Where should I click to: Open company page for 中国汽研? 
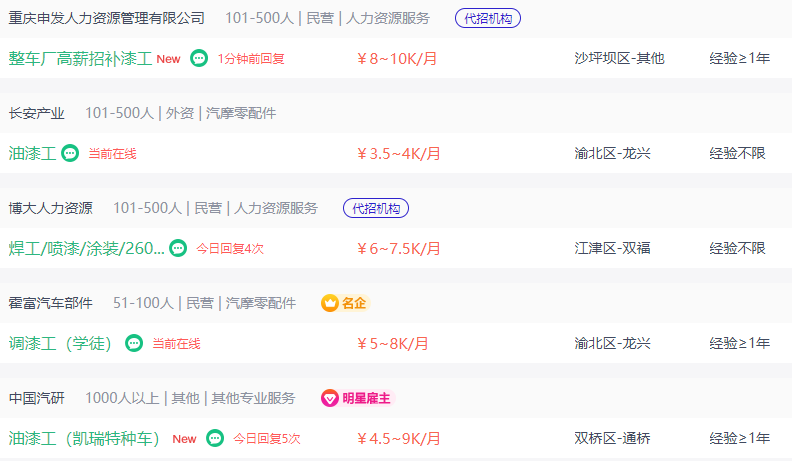(x=36, y=398)
